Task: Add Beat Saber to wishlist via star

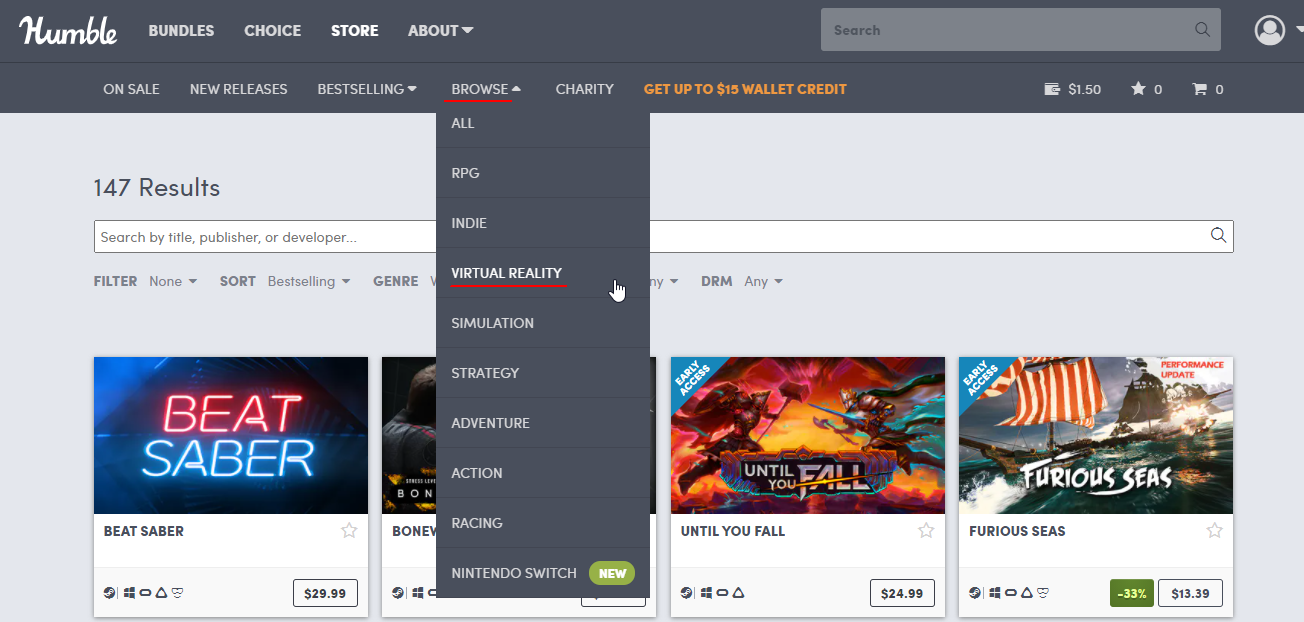Action: [x=349, y=530]
